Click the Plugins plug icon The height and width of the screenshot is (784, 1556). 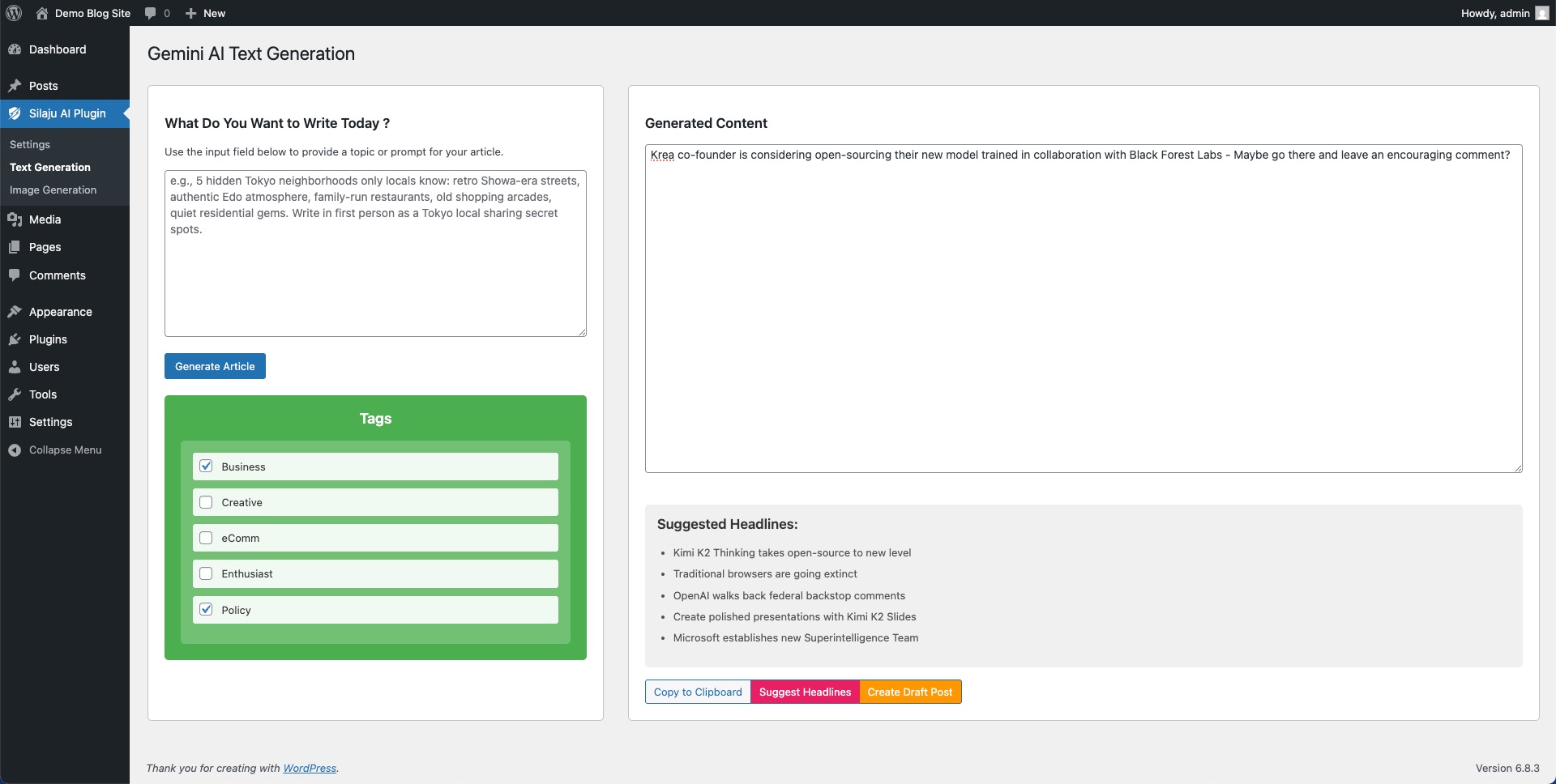coord(15,339)
